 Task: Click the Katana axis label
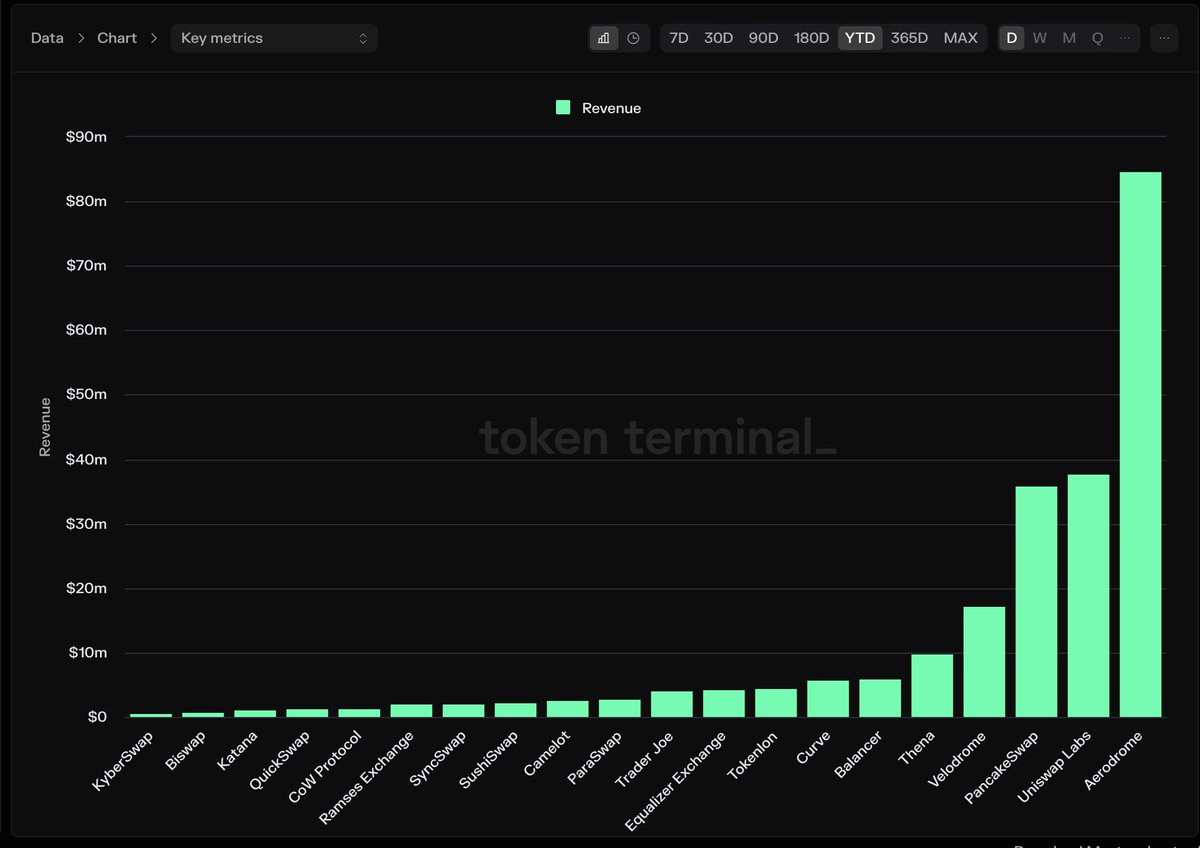238,752
